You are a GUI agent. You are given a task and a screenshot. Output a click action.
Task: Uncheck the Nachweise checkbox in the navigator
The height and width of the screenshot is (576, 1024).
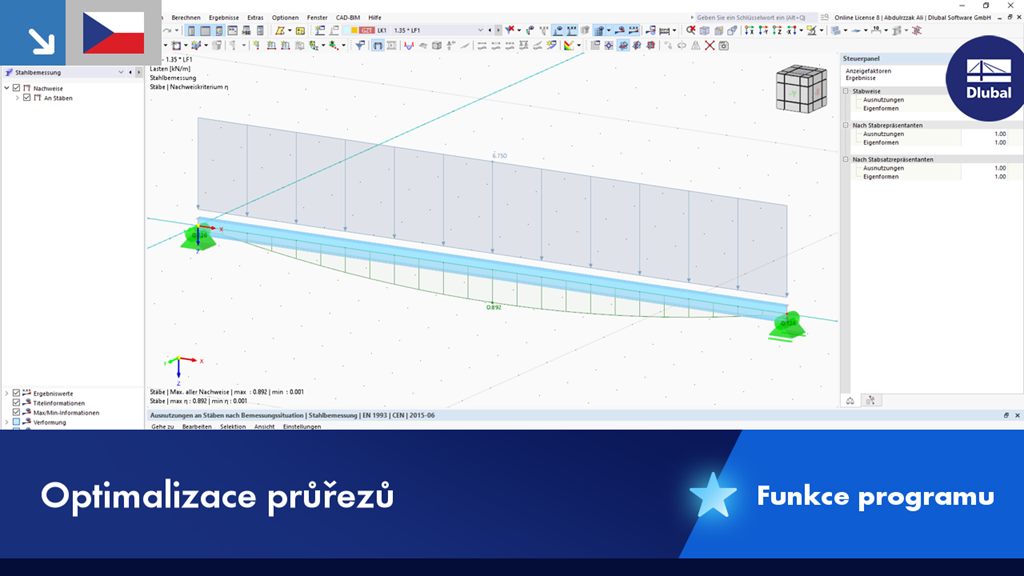point(16,89)
